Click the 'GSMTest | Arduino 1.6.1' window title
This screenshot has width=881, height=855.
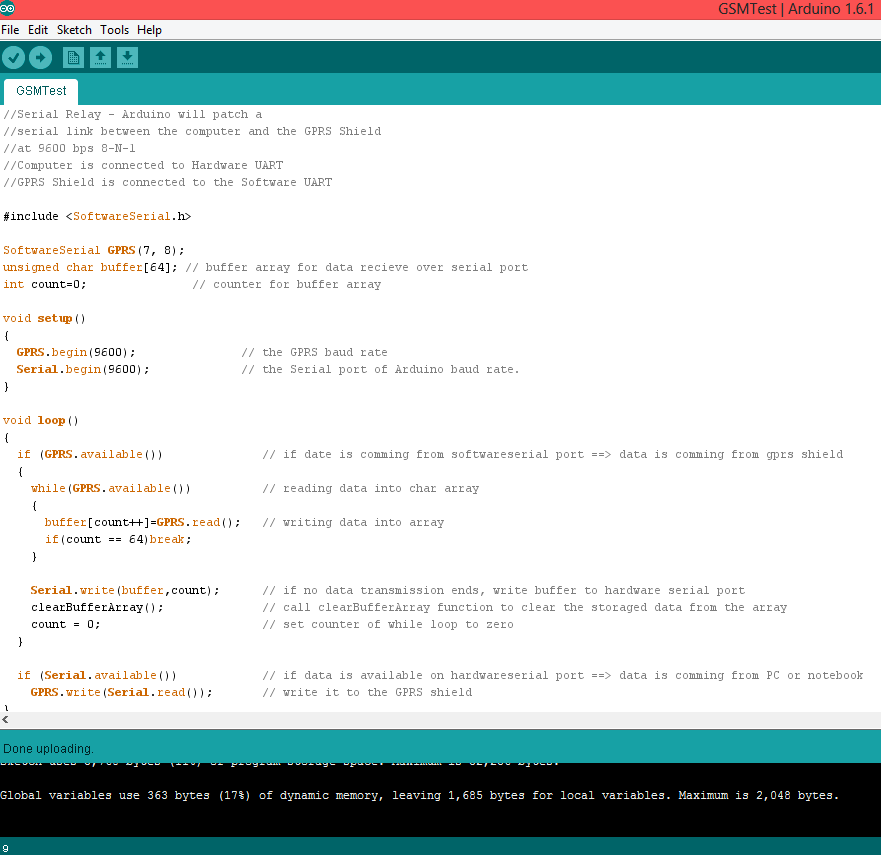coord(796,9)
